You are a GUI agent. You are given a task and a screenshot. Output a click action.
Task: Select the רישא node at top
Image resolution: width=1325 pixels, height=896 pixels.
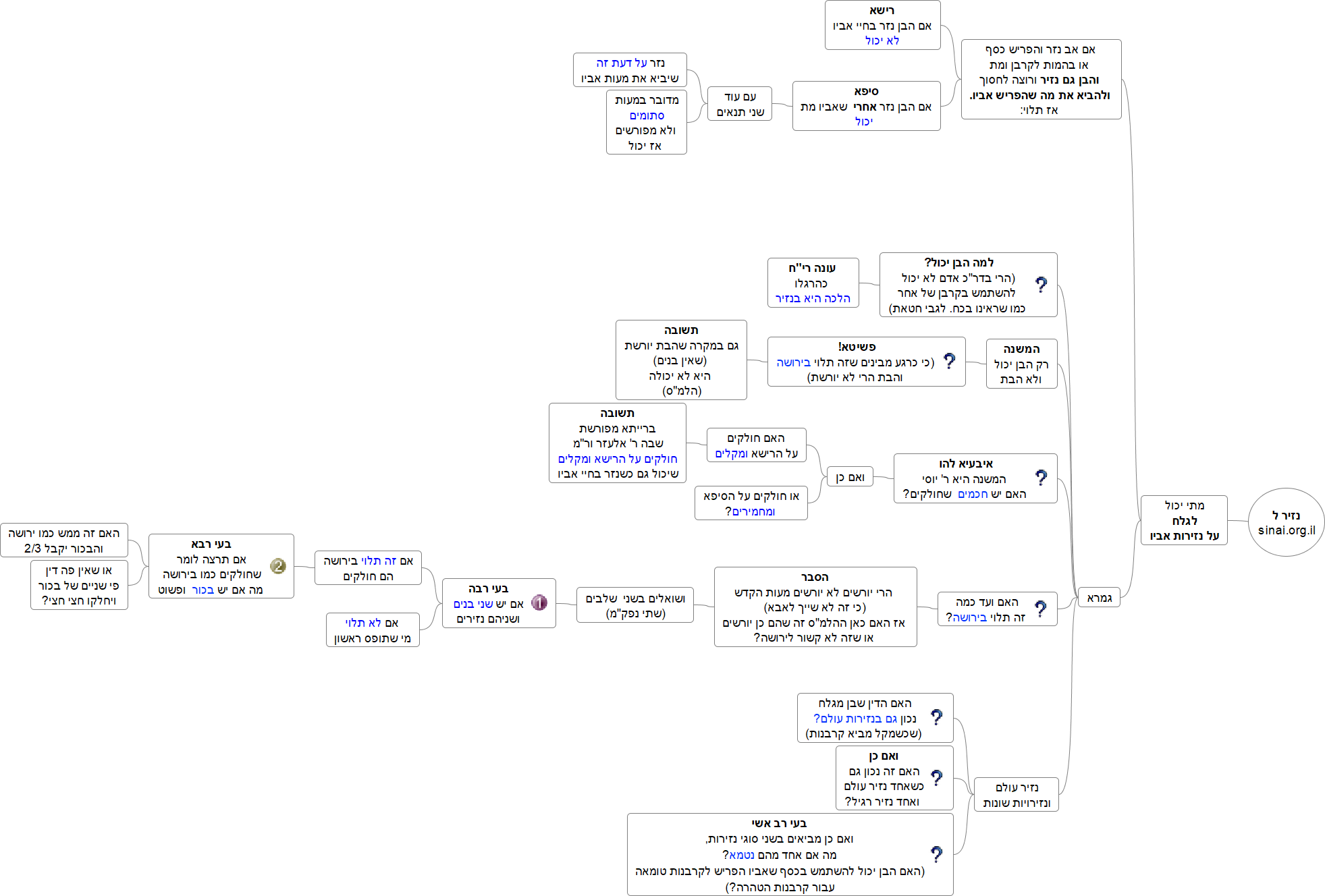tap(882, 25)
